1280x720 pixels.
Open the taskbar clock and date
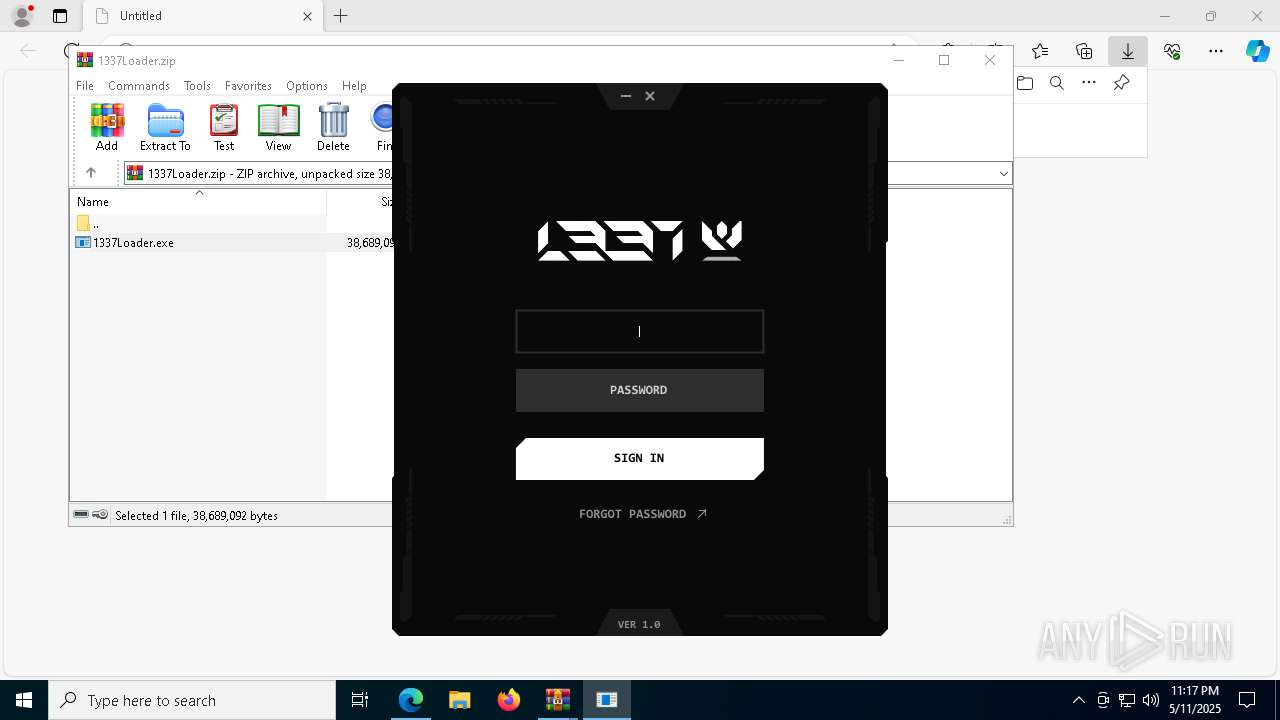point(1195,700)
